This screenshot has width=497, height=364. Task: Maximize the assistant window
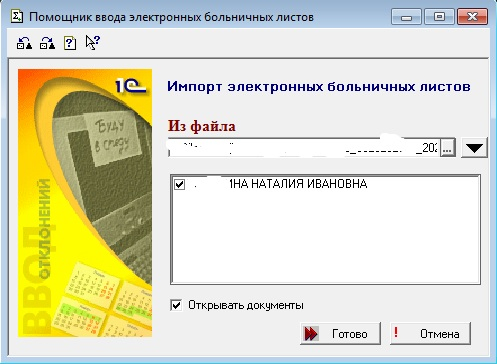click(x=439, y=17)
